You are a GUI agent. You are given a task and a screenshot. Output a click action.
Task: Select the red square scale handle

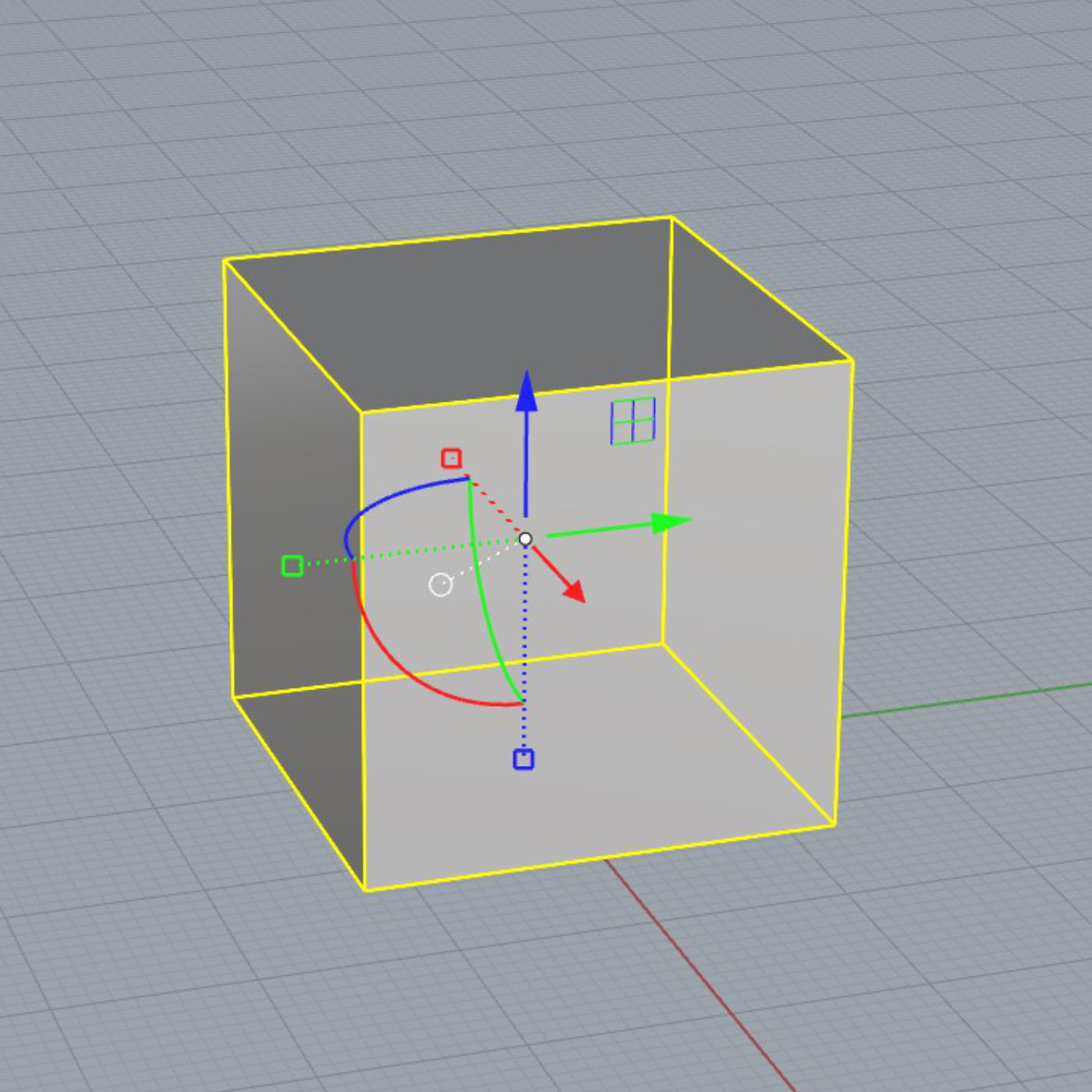tap(451, 458)
